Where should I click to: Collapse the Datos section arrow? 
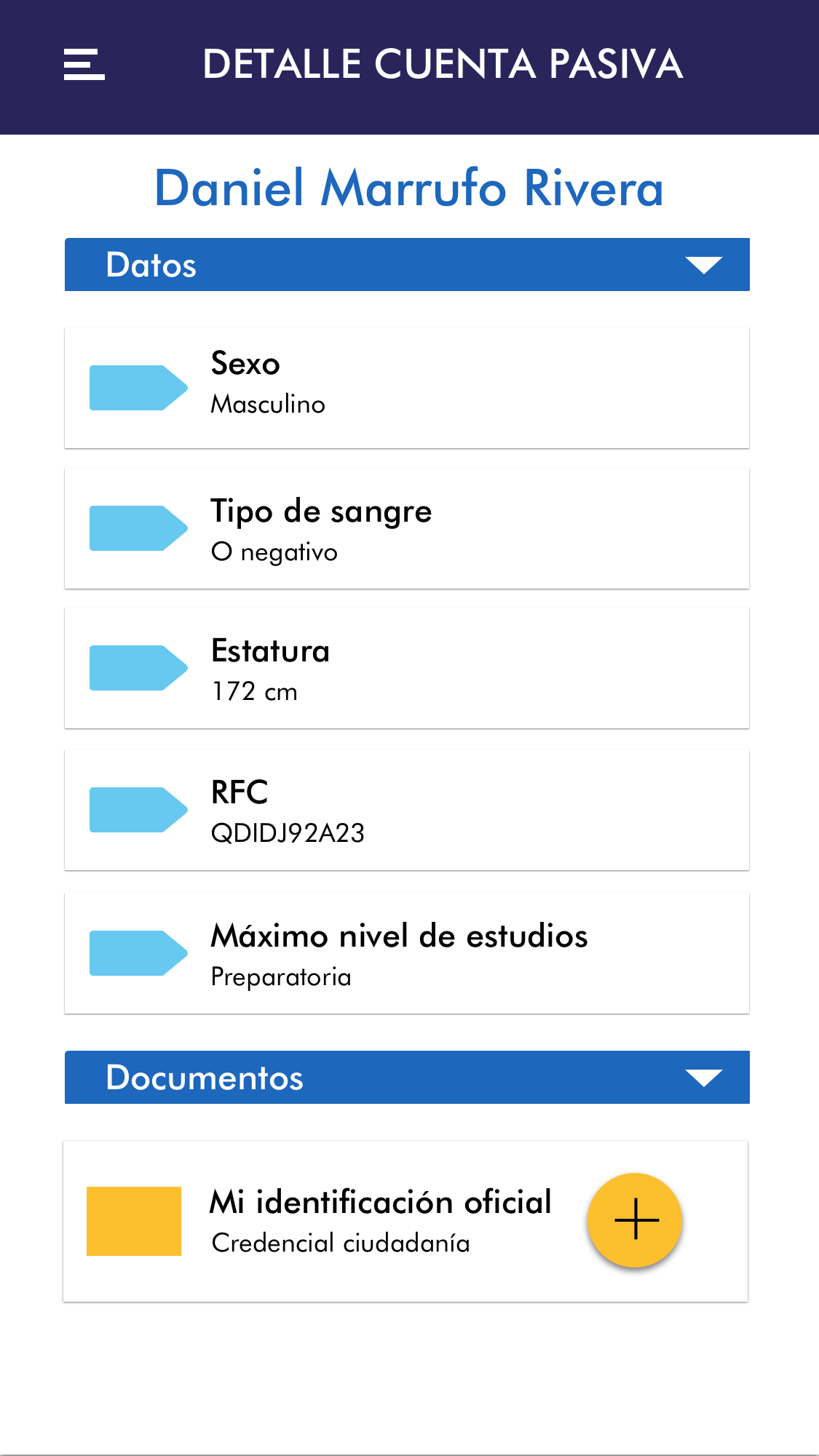click(x=703, y=265)
